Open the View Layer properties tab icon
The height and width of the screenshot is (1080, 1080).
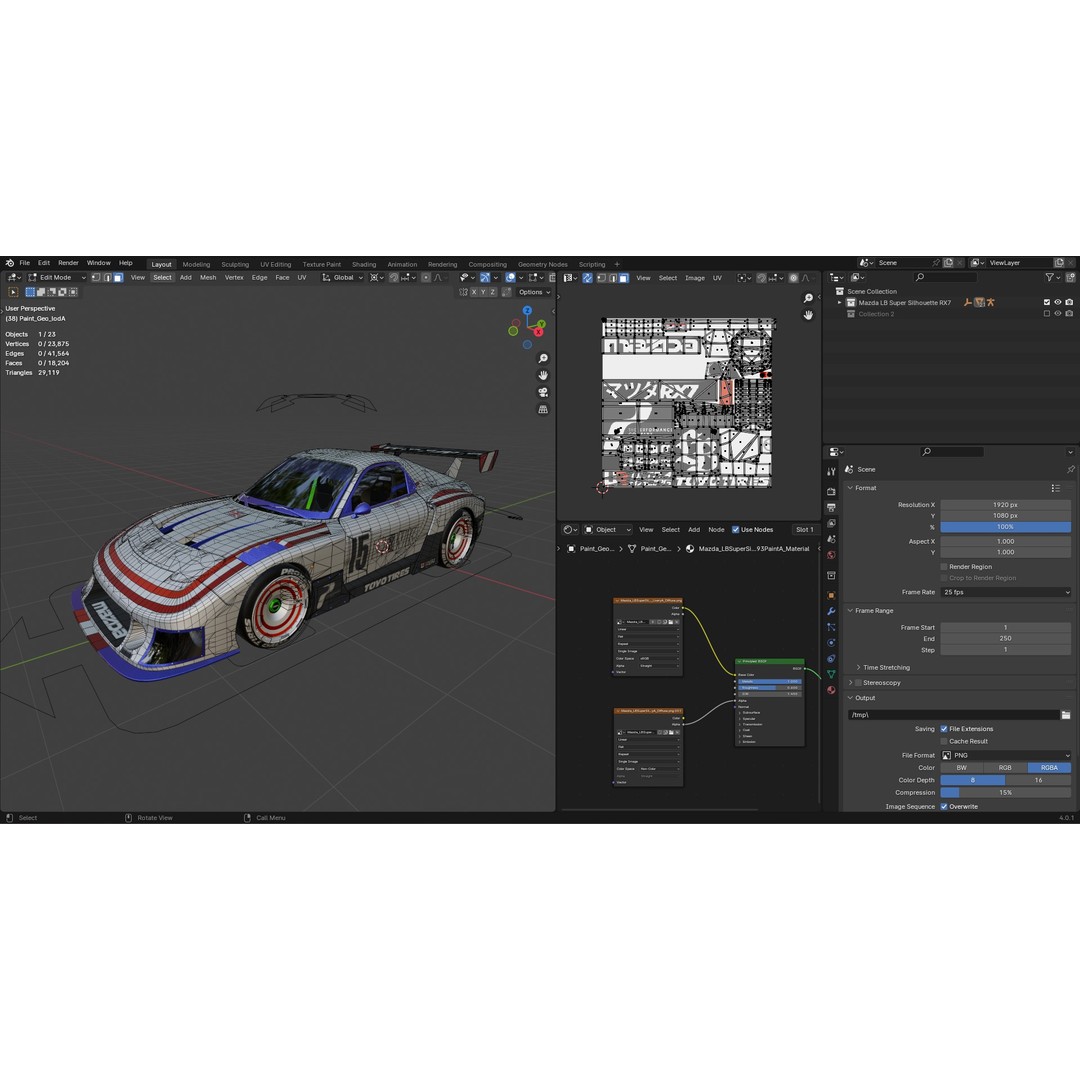pyautogui.click(x=831, y=523)
